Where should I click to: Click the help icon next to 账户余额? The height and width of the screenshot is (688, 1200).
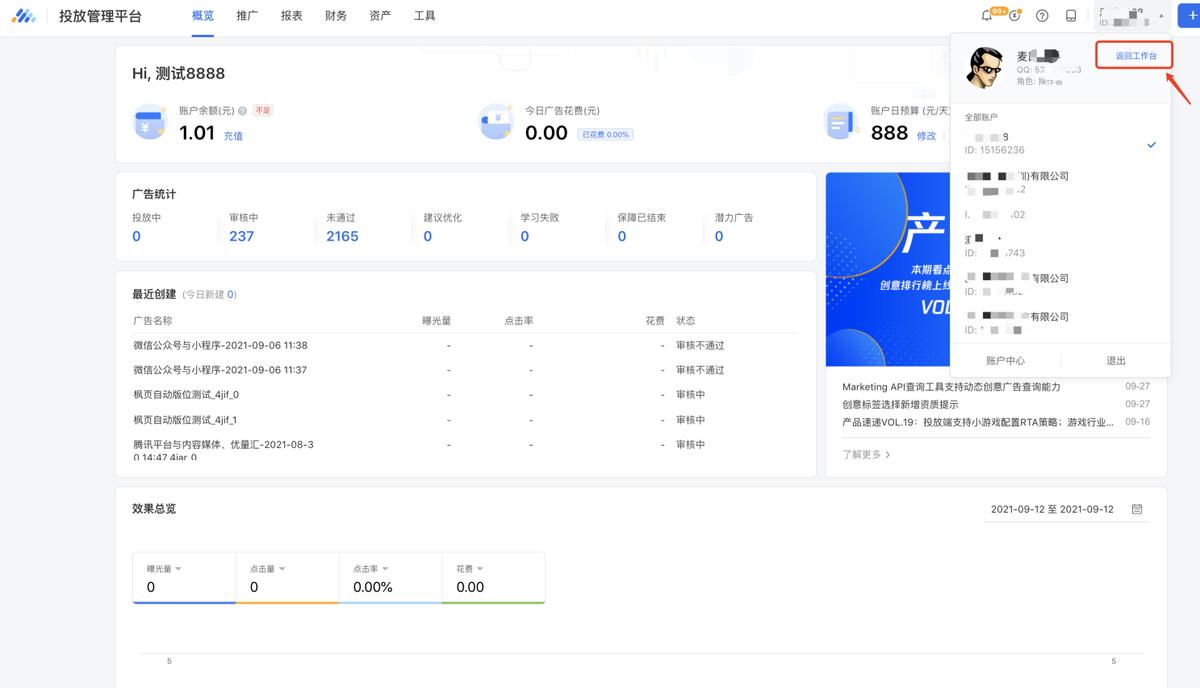click(242, 111)
